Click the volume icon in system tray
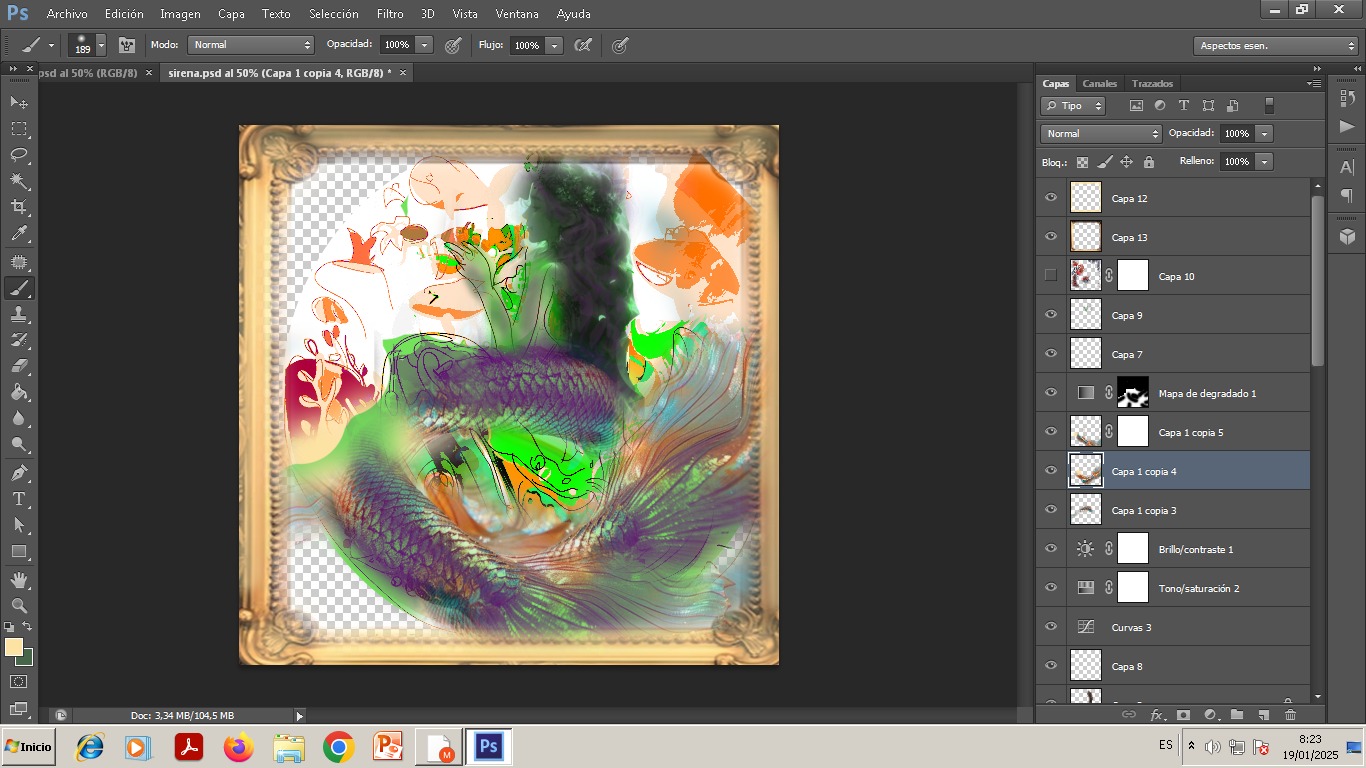Viewport: 1366px width, 768px height. [1212, 747]
